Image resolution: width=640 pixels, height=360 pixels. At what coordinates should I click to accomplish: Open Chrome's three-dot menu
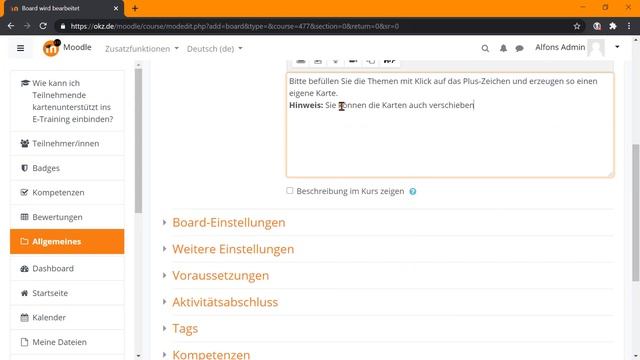coord(629,26)
